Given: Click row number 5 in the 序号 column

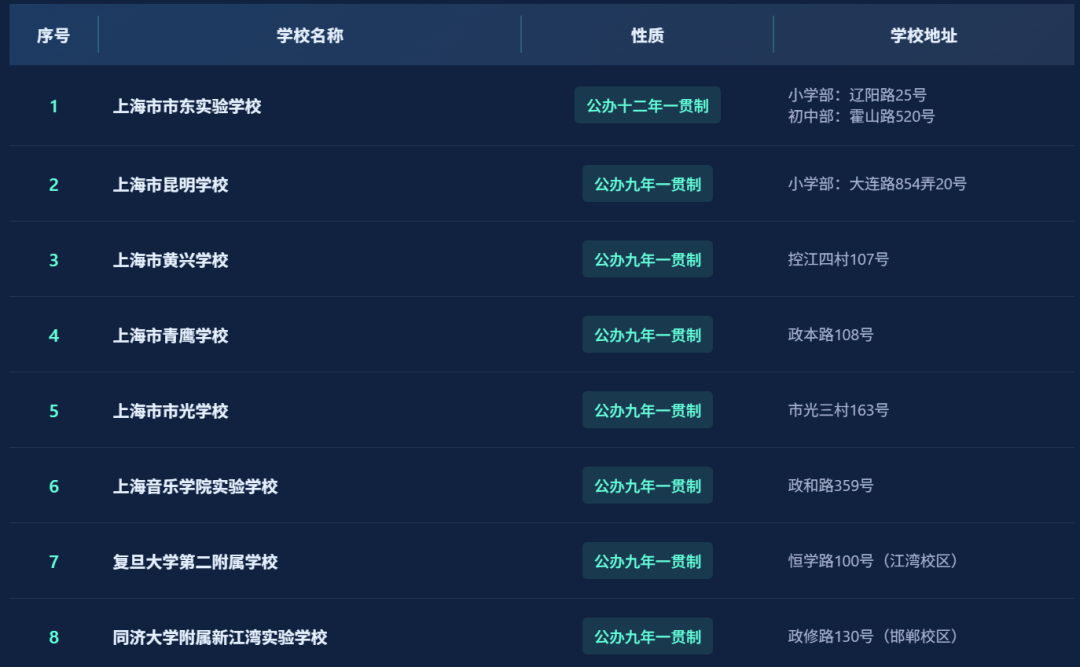Looking at the screenshot, I should click(x=54, y=411).
